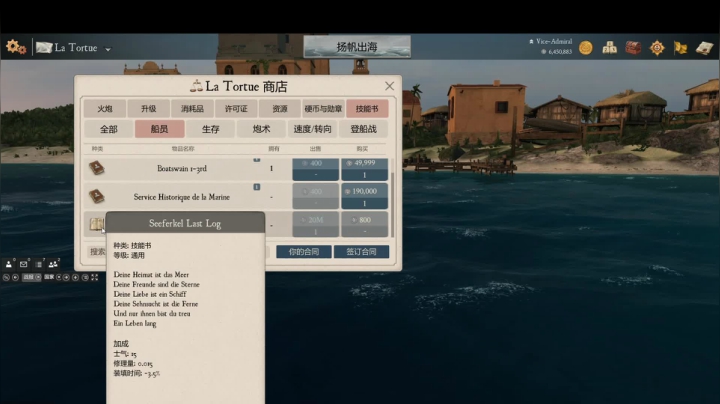Select Service Historique de la Marine item name

click(x=182, y=197)
